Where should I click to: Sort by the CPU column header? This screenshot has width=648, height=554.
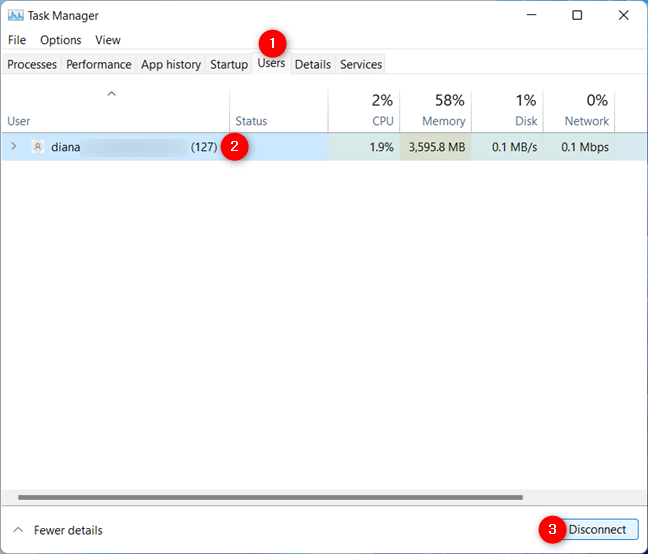click(364, 111)
